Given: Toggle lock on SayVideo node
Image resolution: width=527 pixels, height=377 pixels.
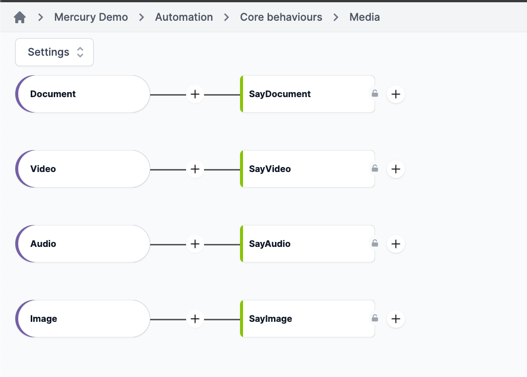Looking at the screenshot, I should tap(375, 168).
